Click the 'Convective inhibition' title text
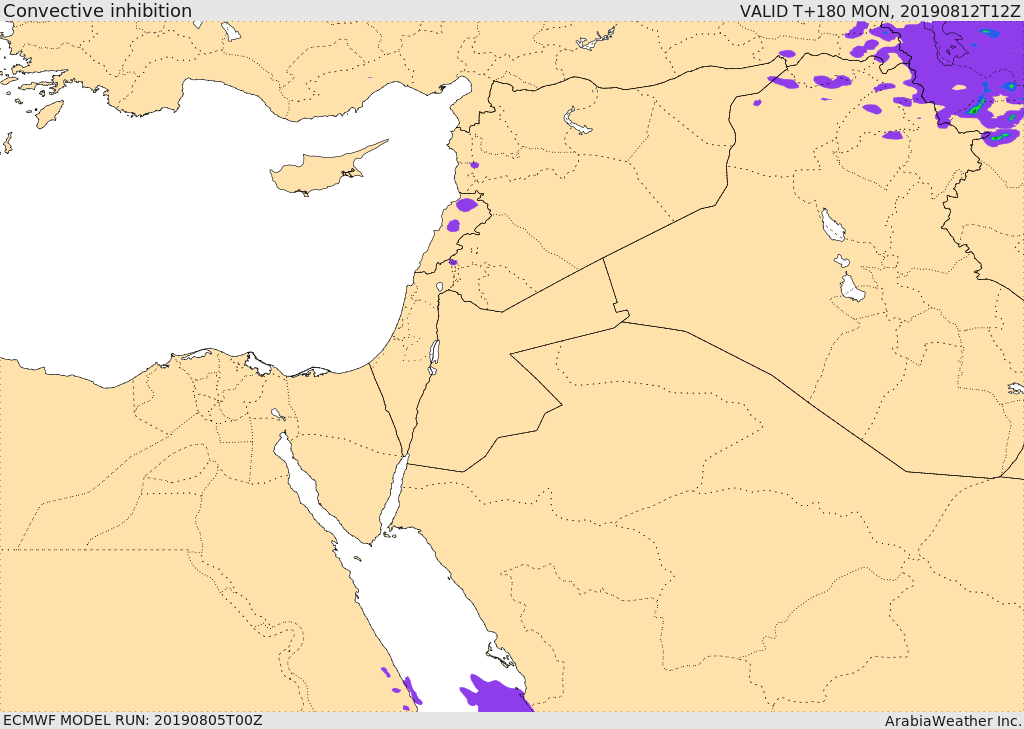This screenshot has height=729, width=1024. point(97,10)
